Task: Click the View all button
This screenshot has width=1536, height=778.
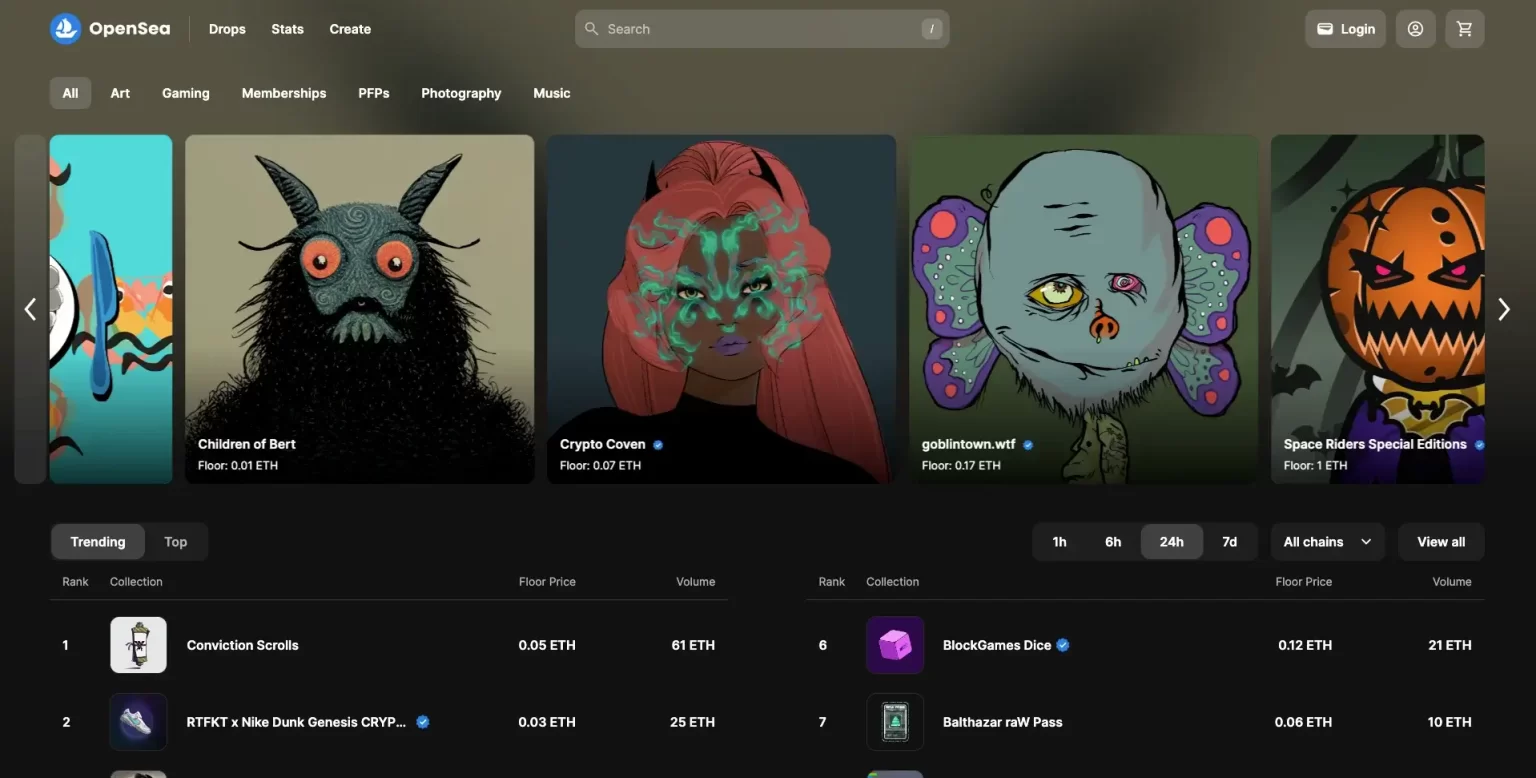Action: tap(1440, 542)
